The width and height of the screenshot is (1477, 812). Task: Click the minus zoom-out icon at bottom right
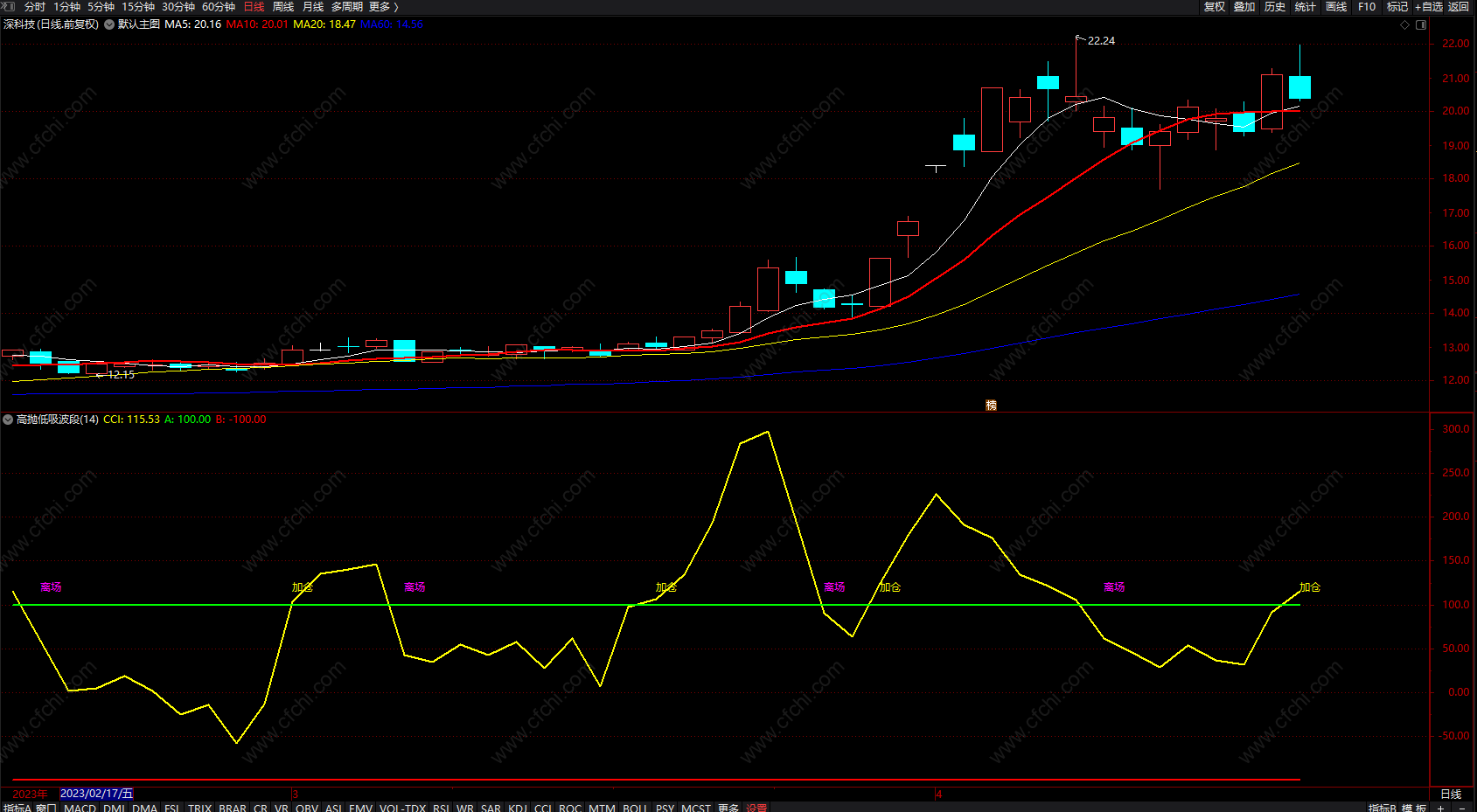pyautogui.click(x=1461, y=808)
